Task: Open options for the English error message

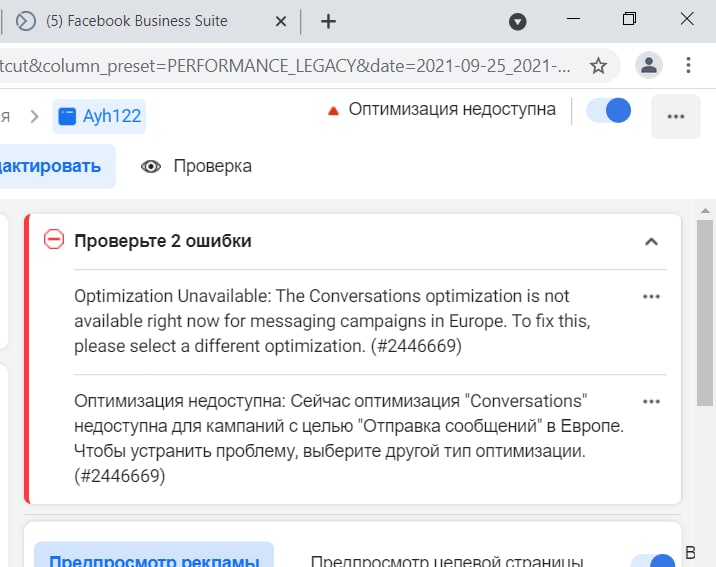Action: 651,297
